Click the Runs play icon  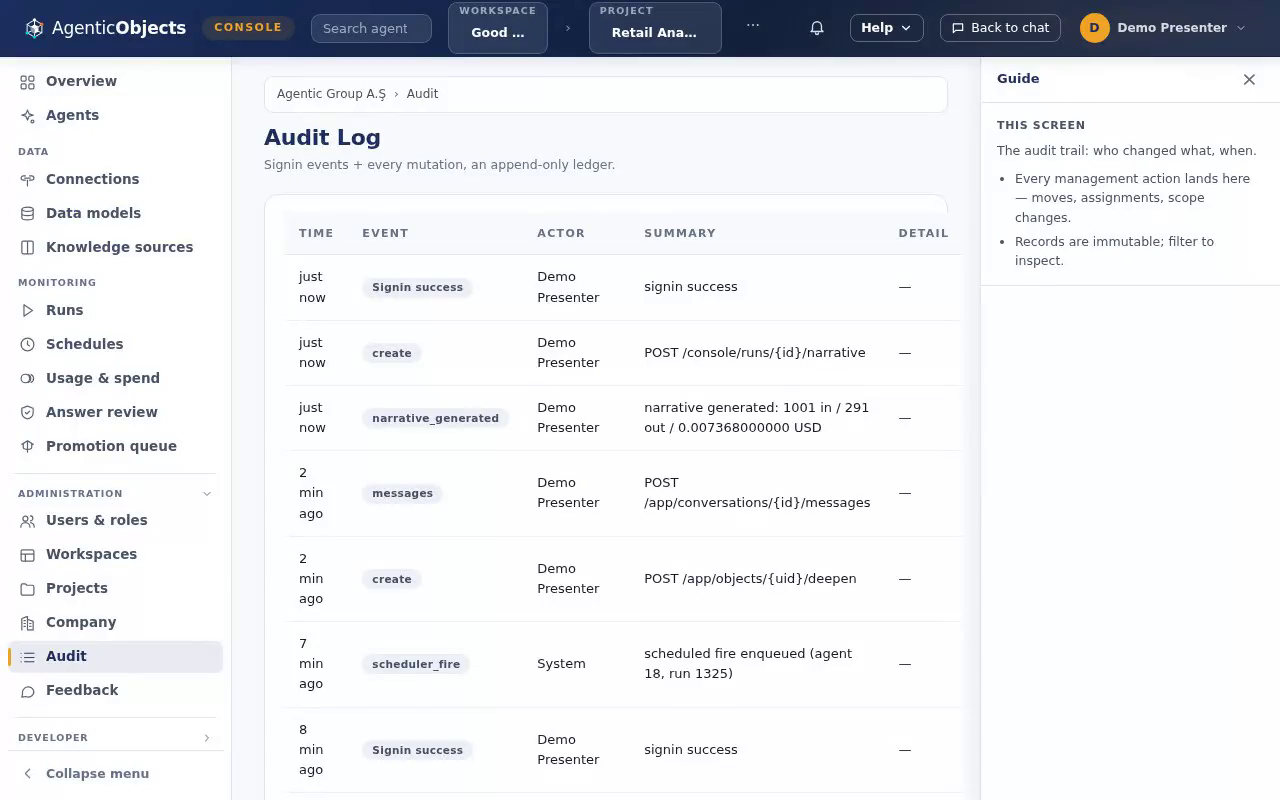pos(28,310)
